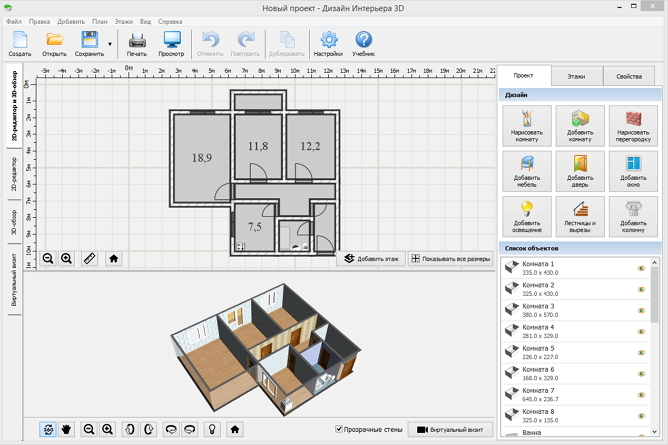Toggle the Прозрачные стены checkbox
Image resolution: width=668 pixels, height=445 pixels.
339,429
